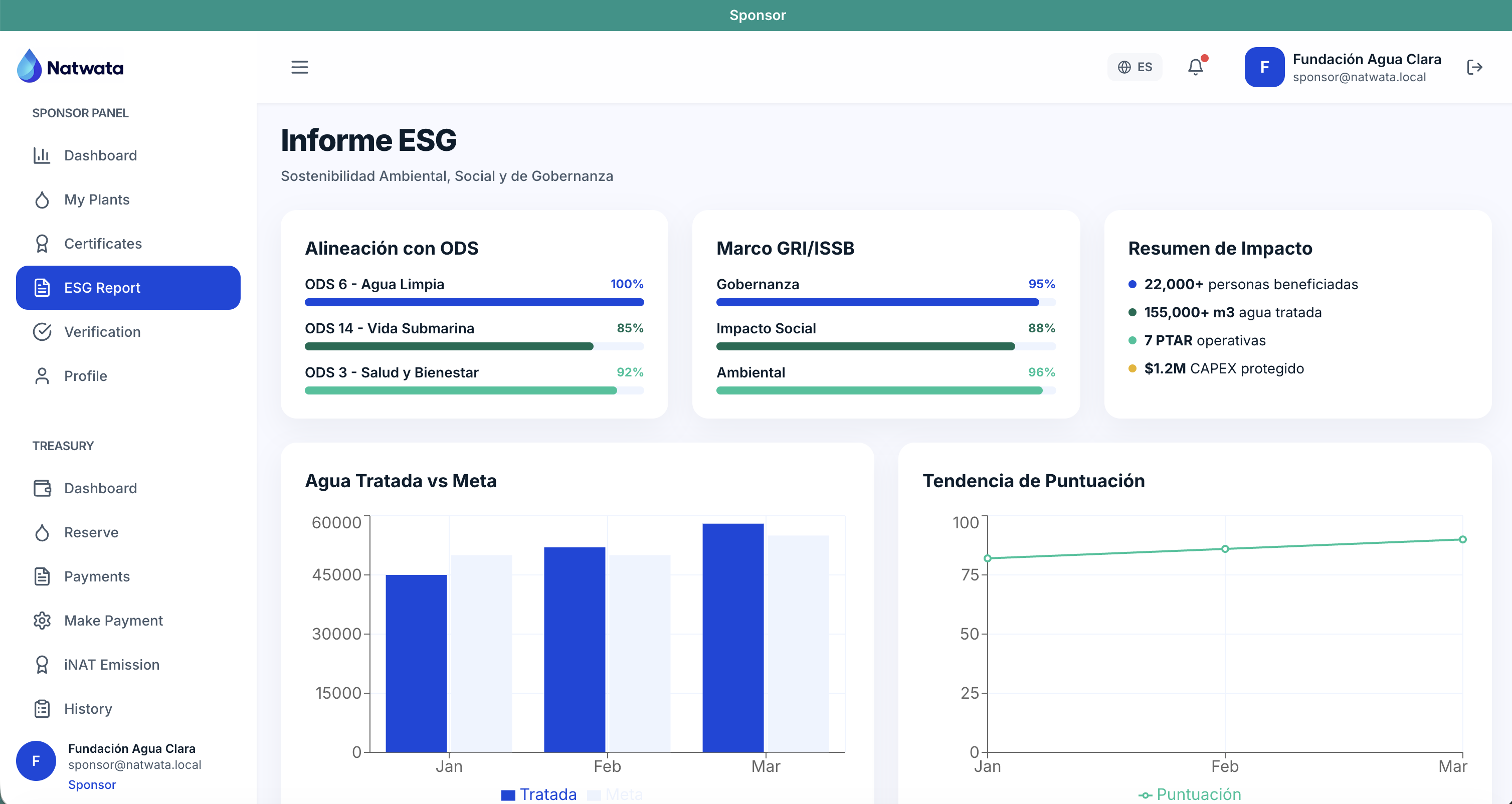Viewport: 1512px width, 804px height.
Task: Switch to the ESG Report section
Action: click(128, 288)
